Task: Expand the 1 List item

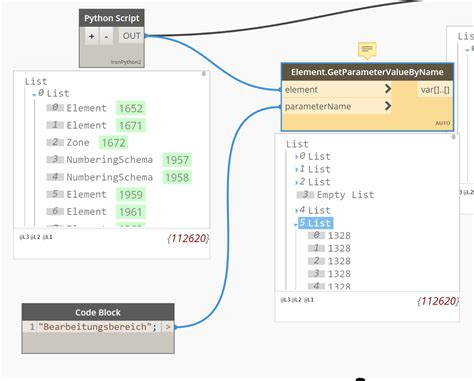Action: (x=296, y=169)
